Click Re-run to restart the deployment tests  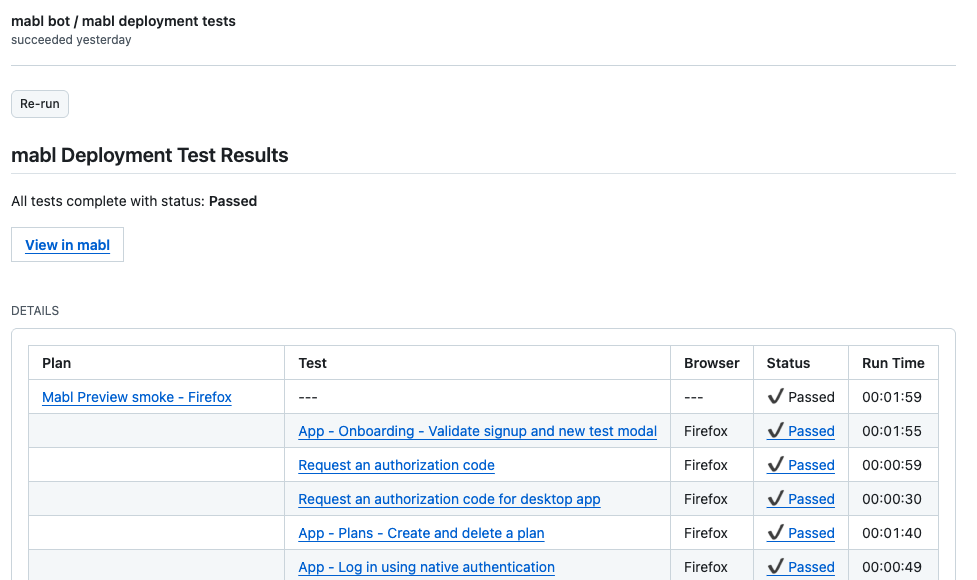click(39, 103)
